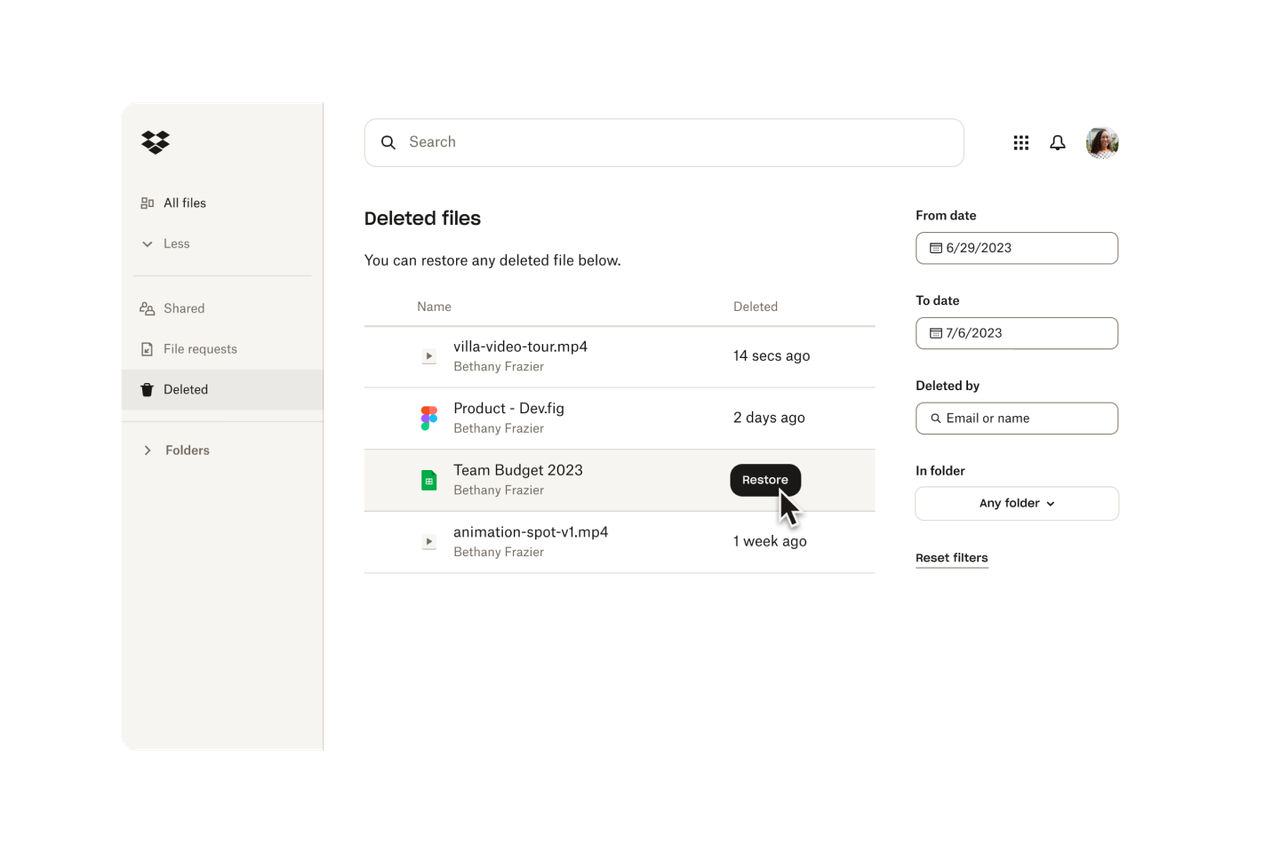Open your profile avatar picture

click(1101, 142)
